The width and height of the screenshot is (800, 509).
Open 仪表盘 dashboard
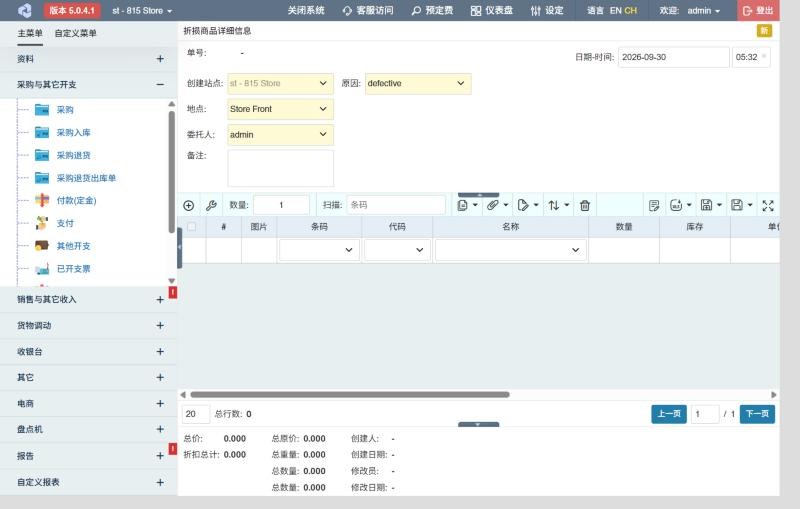[491, 10]
